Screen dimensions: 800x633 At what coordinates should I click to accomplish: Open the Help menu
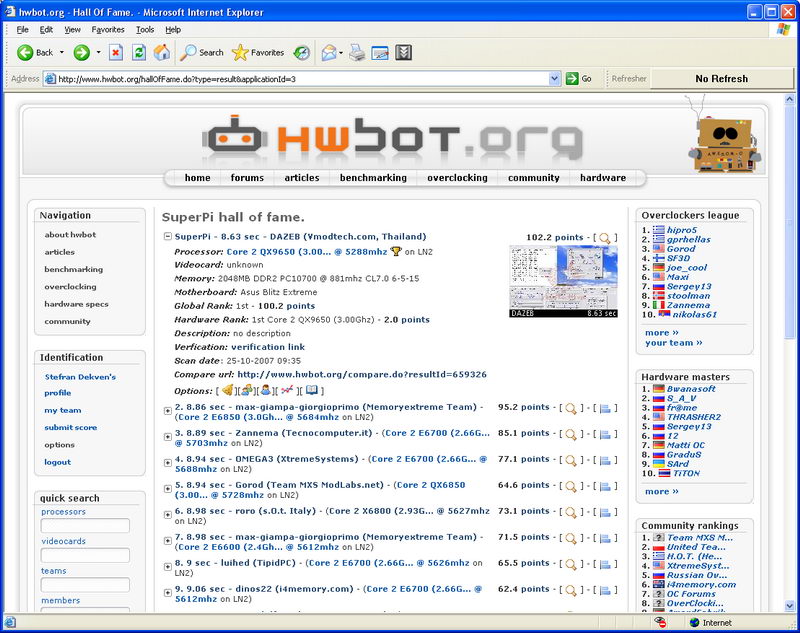pos(173,30)
